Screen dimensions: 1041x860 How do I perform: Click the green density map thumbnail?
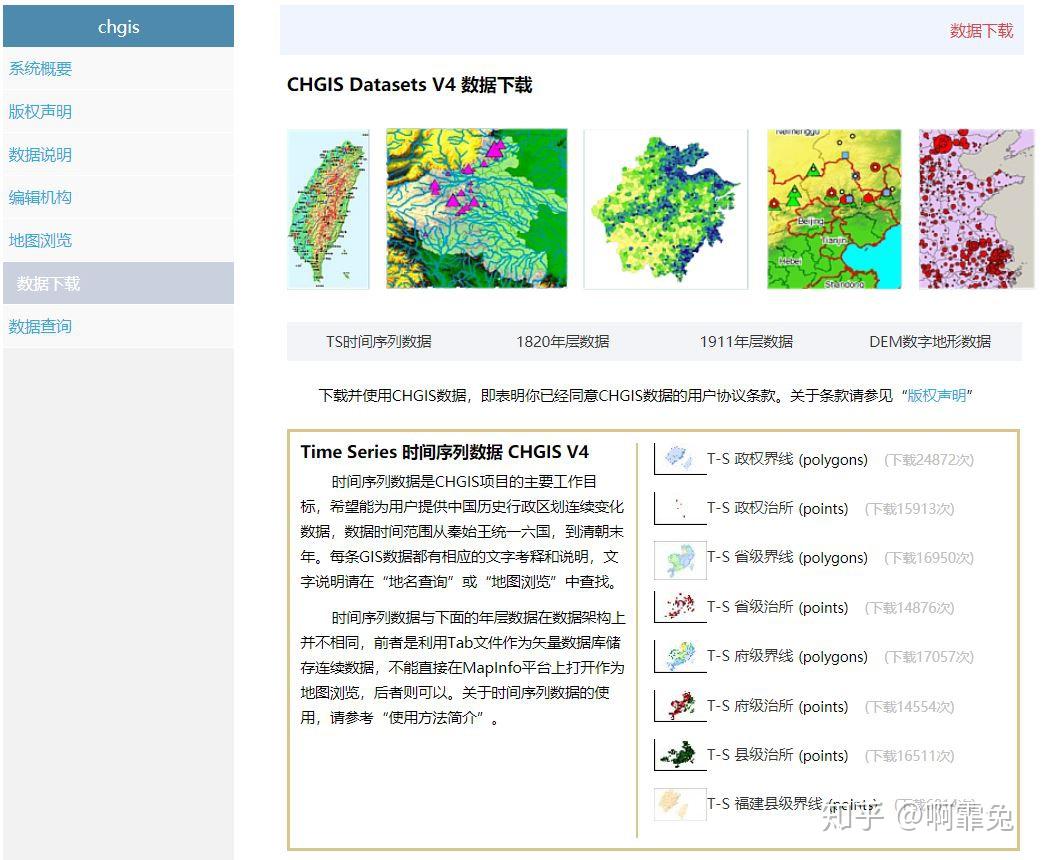(665, 209)
